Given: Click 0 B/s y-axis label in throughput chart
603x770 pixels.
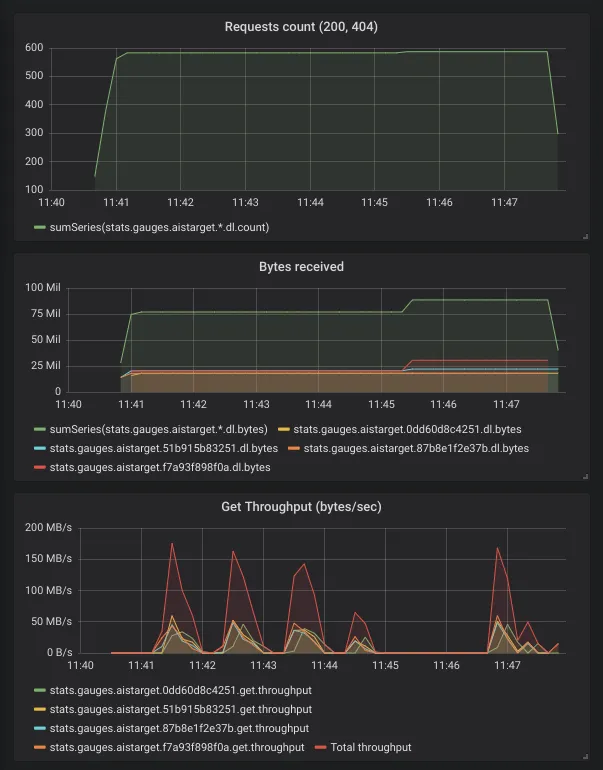Looking at the screenshot, I should pos(59,653).
